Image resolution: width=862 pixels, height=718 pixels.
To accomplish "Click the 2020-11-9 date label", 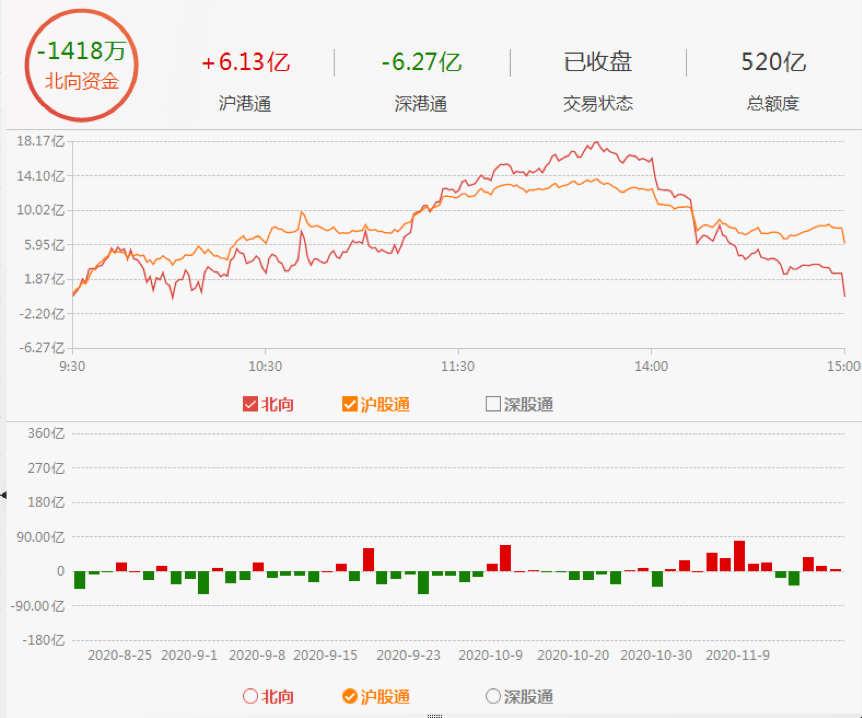I will (738, 655).
